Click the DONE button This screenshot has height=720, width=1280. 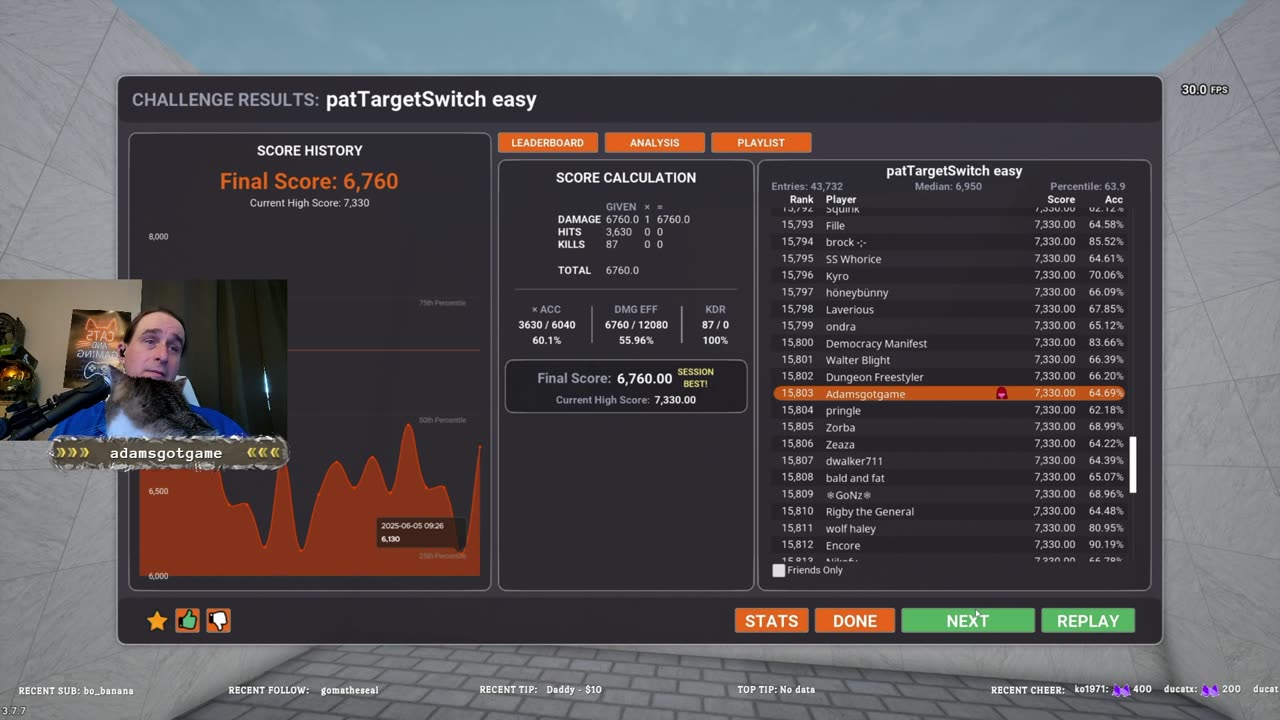pos(855,621)
